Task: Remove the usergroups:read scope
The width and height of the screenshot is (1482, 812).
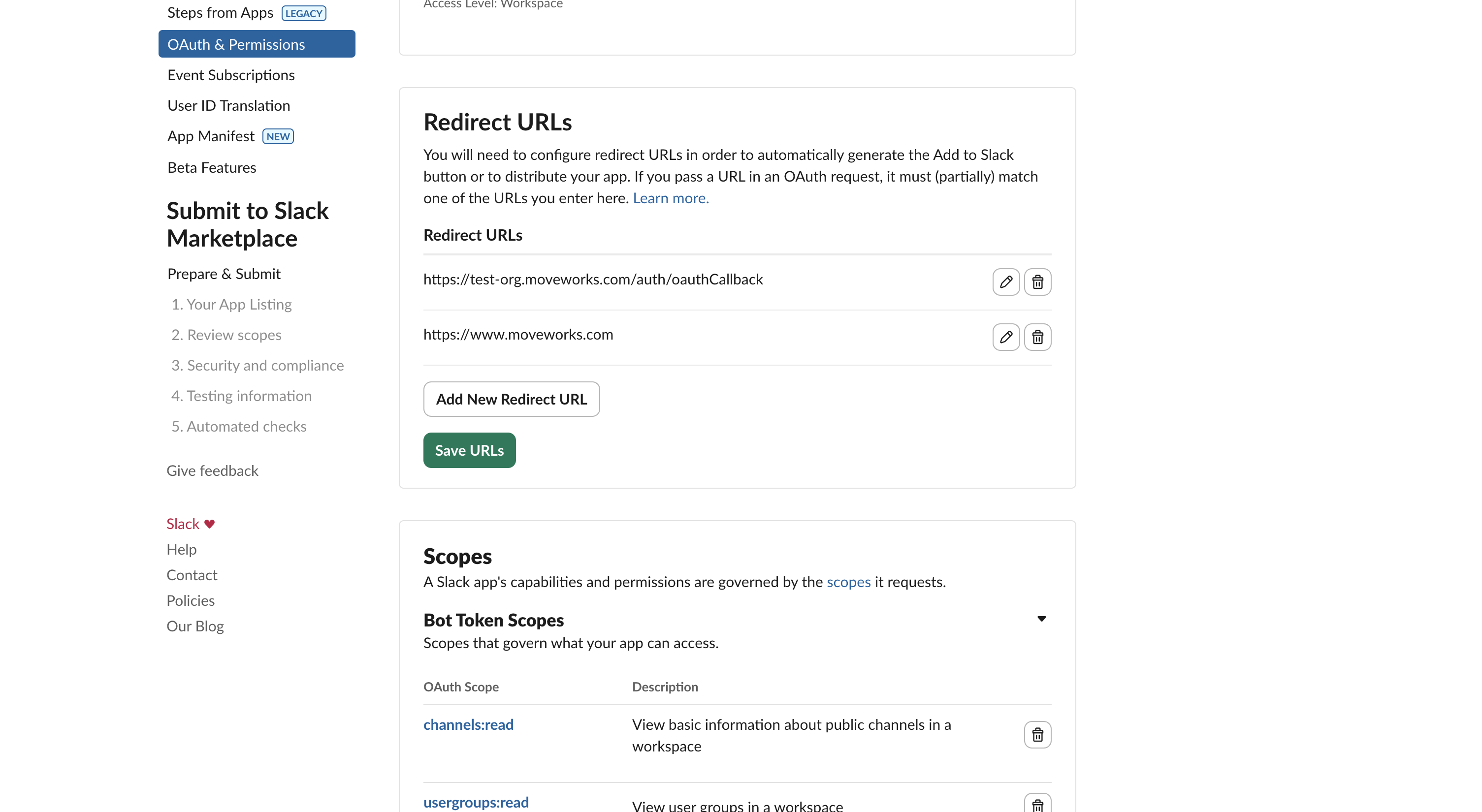Action: tap(1037, 804)
